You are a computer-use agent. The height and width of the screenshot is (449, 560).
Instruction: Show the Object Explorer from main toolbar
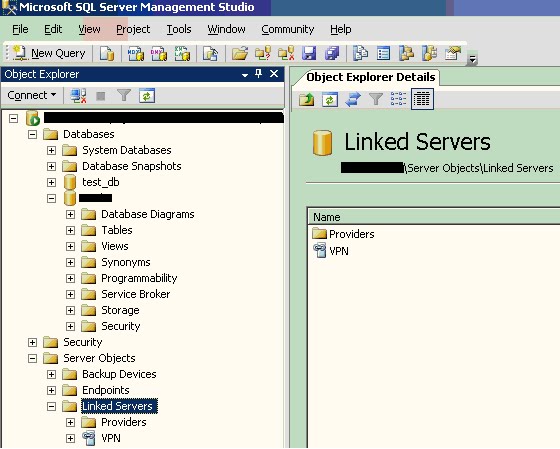[x=406, y=54]
